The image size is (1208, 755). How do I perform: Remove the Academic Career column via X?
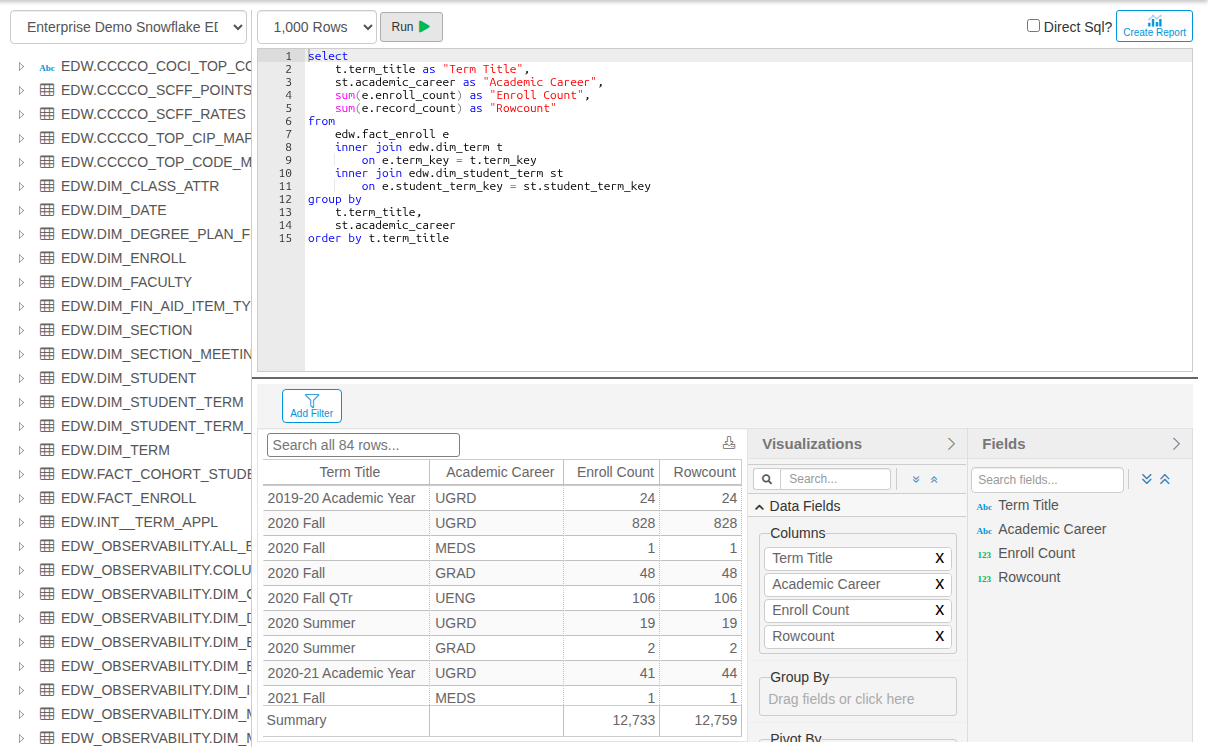pyautogui.click(x=939, y=585)
